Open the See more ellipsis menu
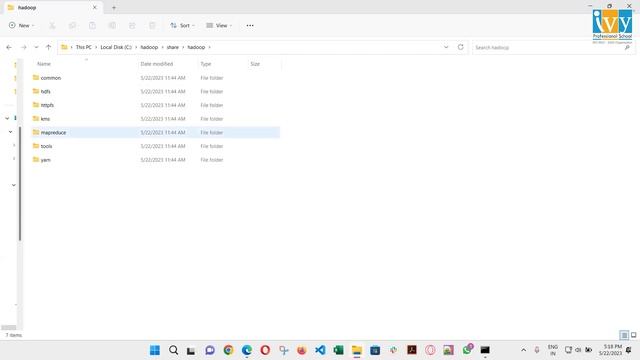Viewport: 640px width, 360px height. coord(250,25)
